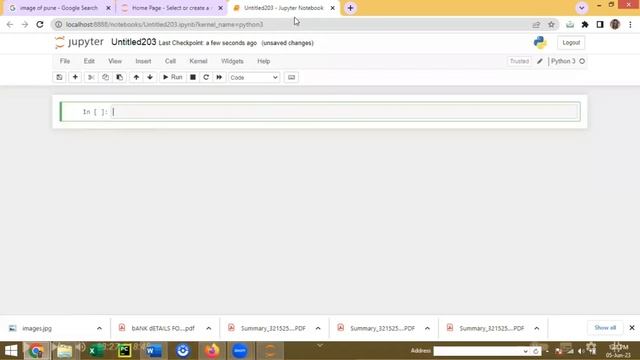Open Firefox from the taskbar
This screenshot has height=360, width=640.
point(211,351)
